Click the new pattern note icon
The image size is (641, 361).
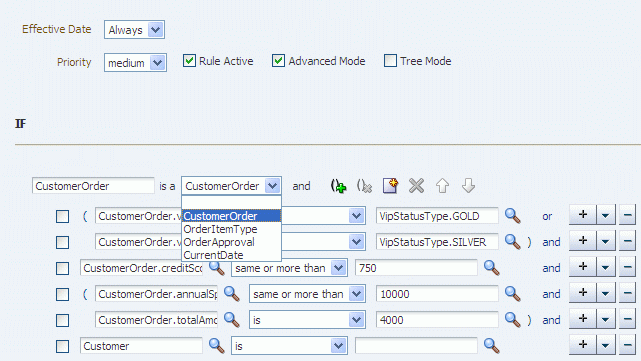coord(390,186)
